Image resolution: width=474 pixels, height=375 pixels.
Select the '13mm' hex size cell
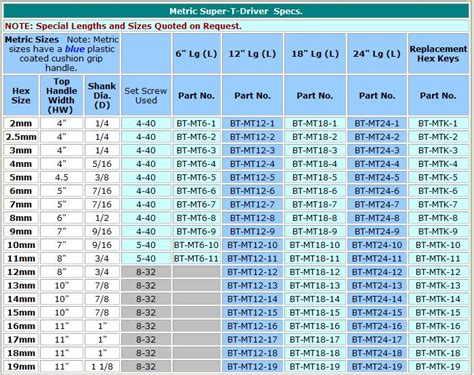[x=21, y=286]
